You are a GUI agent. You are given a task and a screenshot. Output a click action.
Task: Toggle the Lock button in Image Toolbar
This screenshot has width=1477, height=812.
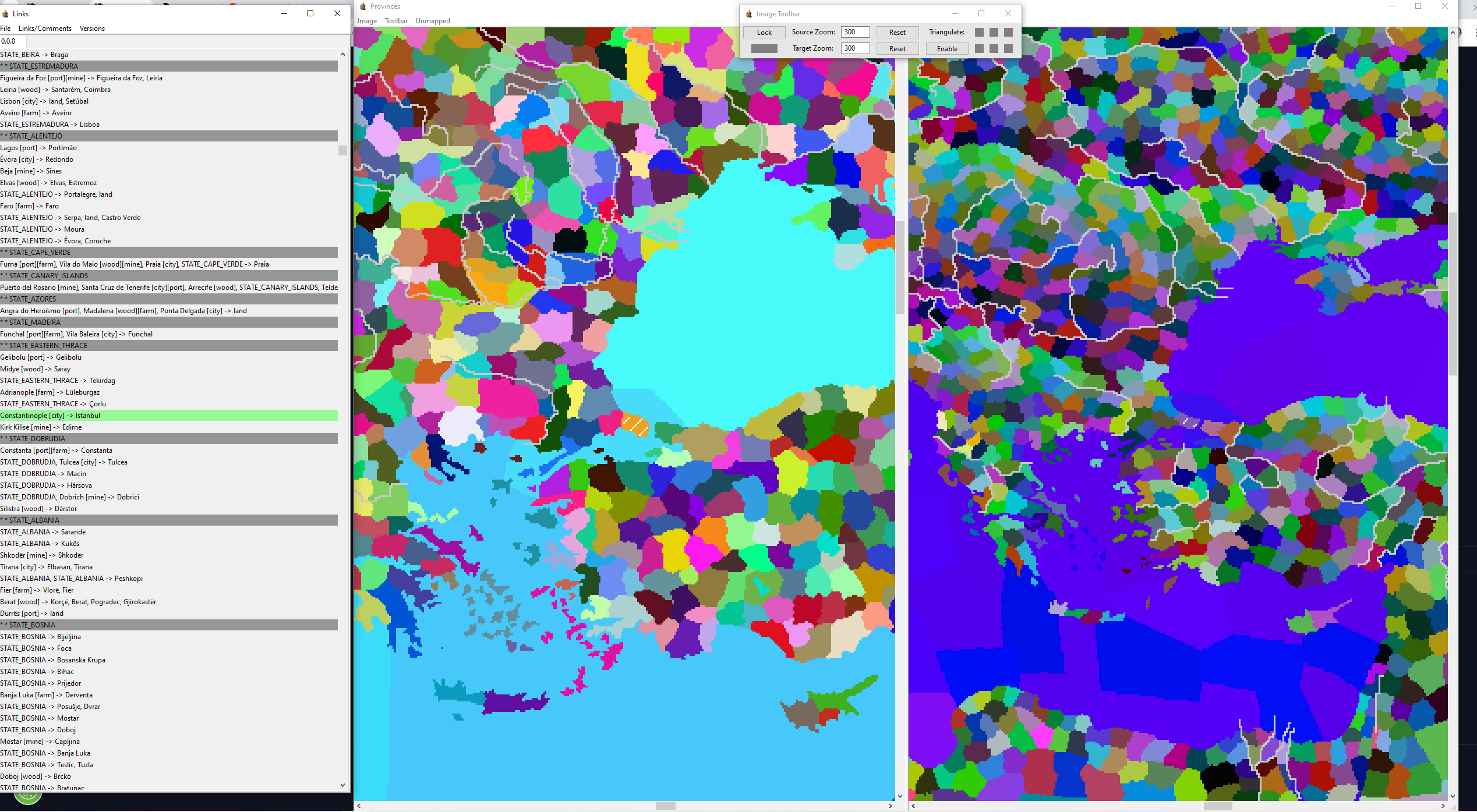point(764,33)
